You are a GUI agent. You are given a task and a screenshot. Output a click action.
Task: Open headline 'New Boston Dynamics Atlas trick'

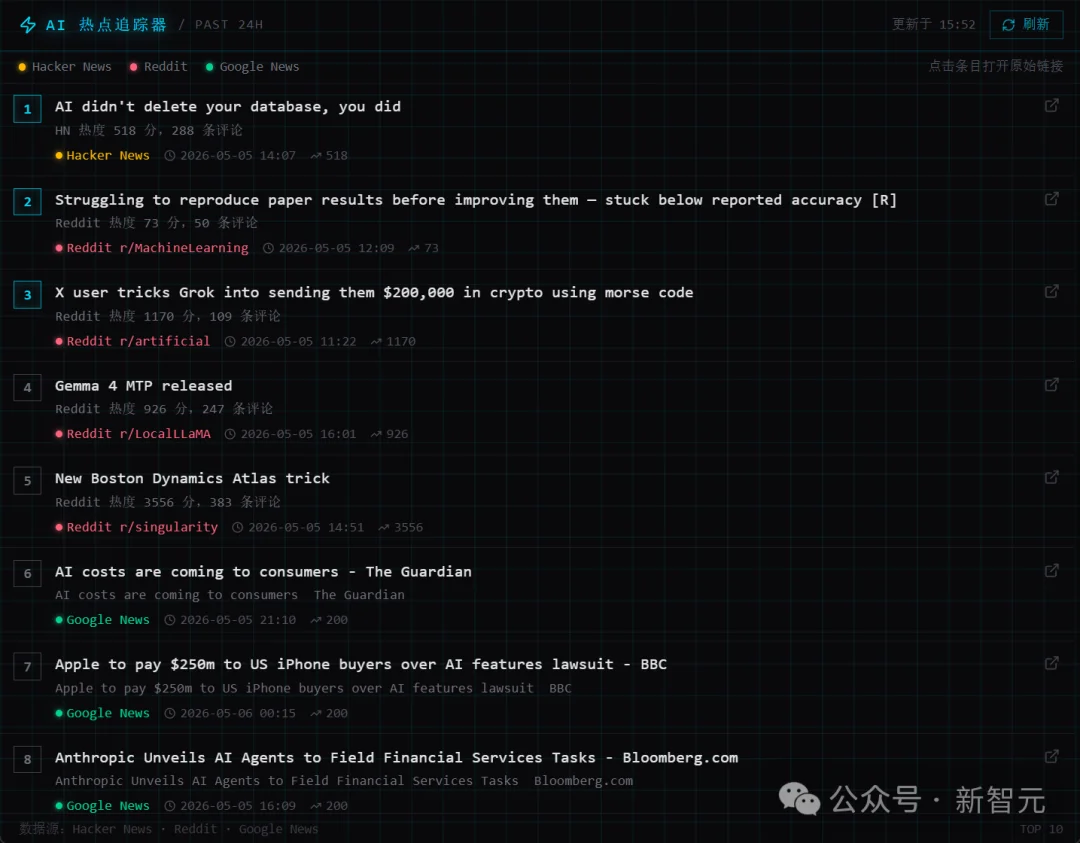(x=192, y=479)
